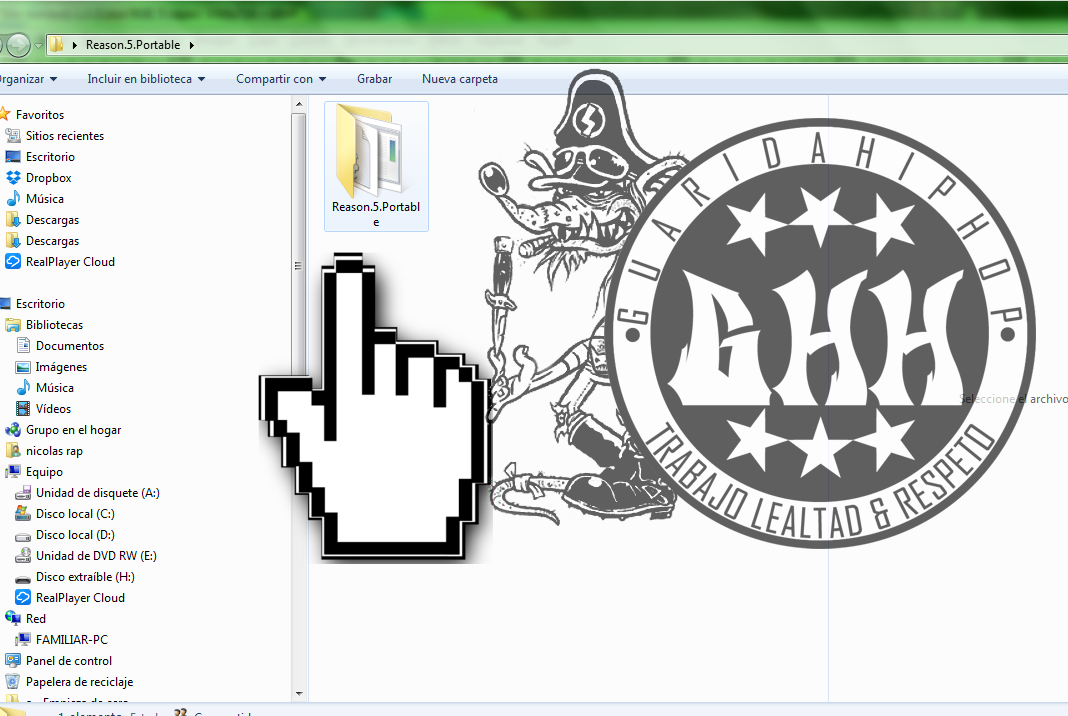Click the second Descargas folder icon
The height and width of the screenshot is (716, 1068).
12,241
